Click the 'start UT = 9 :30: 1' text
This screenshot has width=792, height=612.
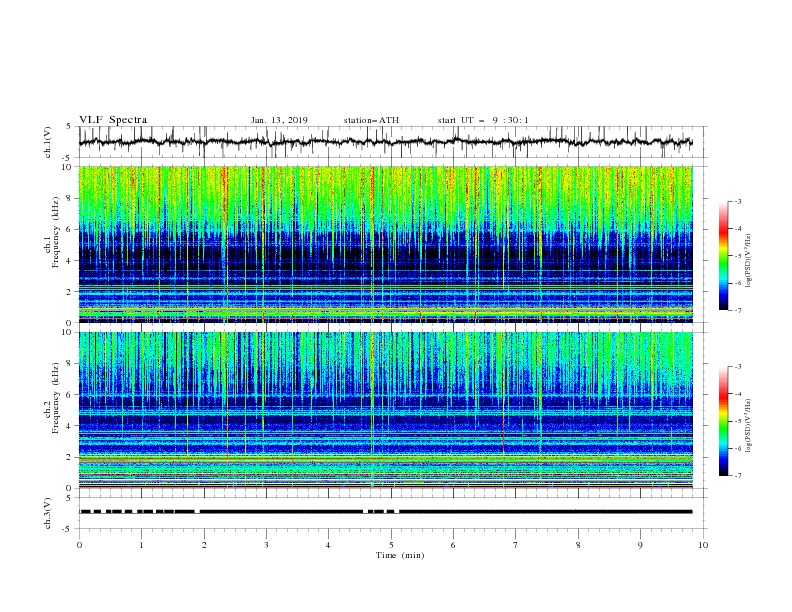483,120
